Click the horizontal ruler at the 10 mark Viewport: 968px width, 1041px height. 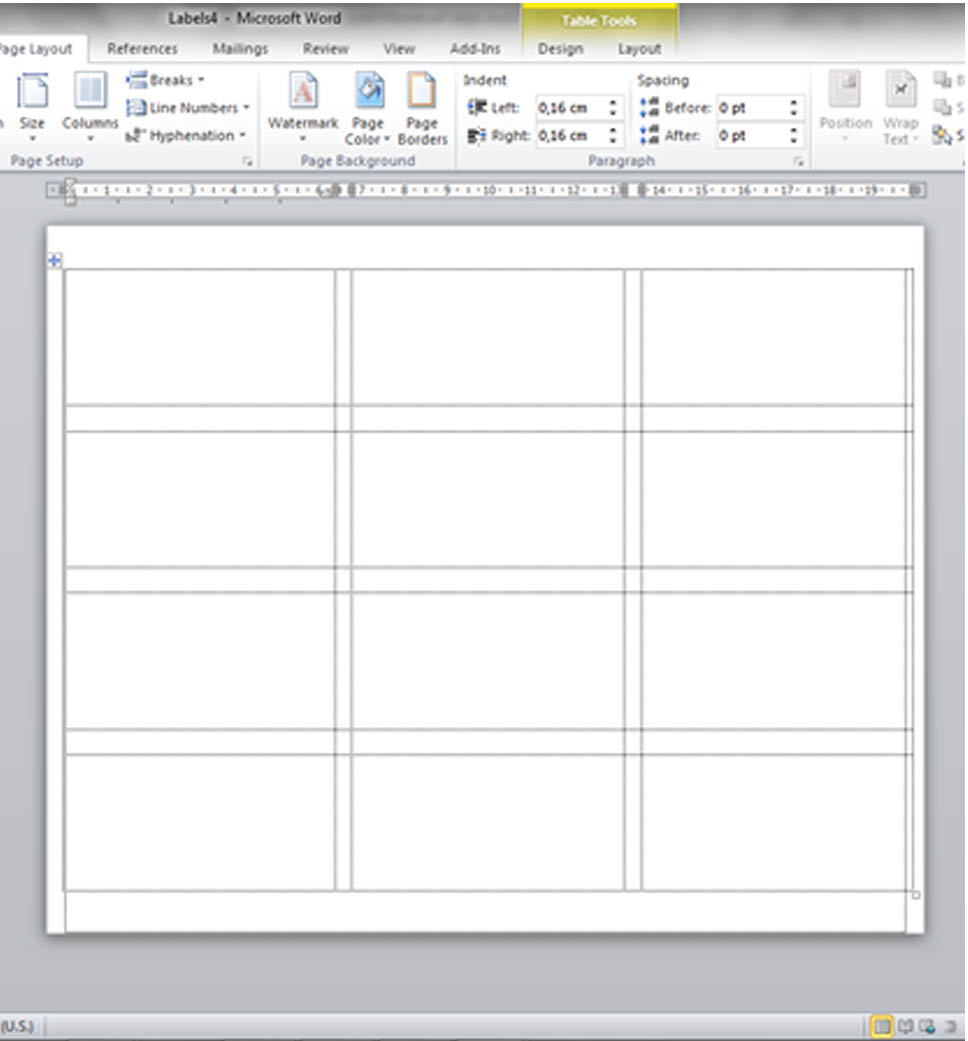coord(490,191)
